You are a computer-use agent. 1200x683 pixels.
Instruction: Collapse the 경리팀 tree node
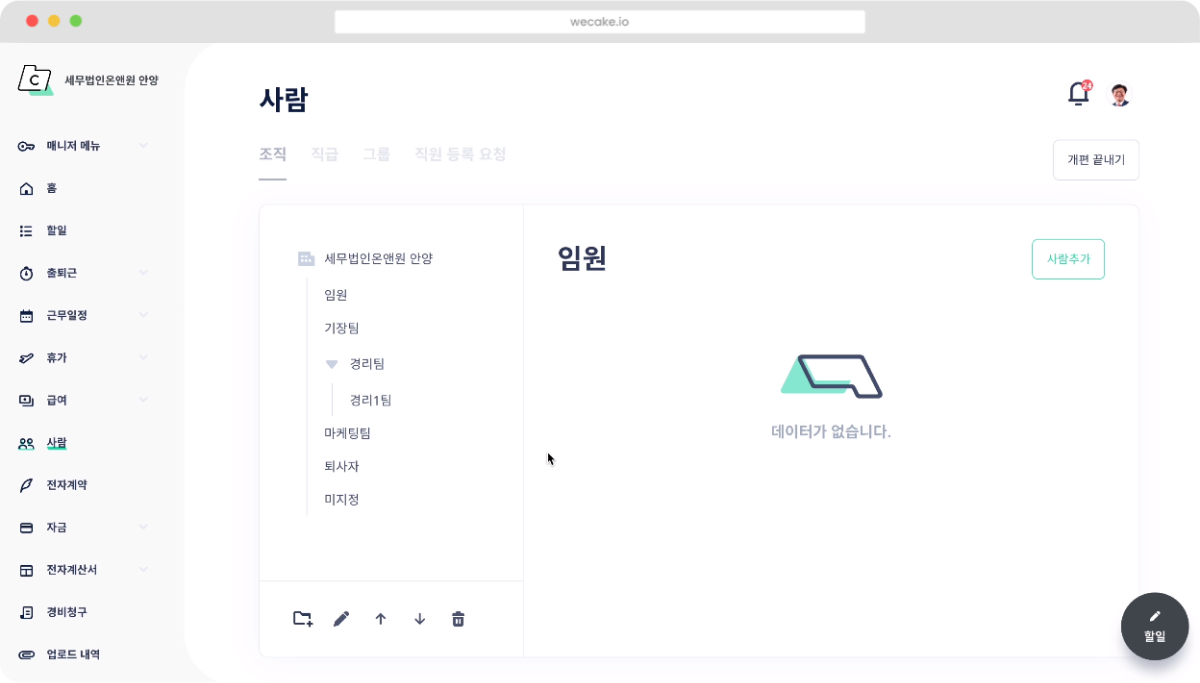point(332,364)
